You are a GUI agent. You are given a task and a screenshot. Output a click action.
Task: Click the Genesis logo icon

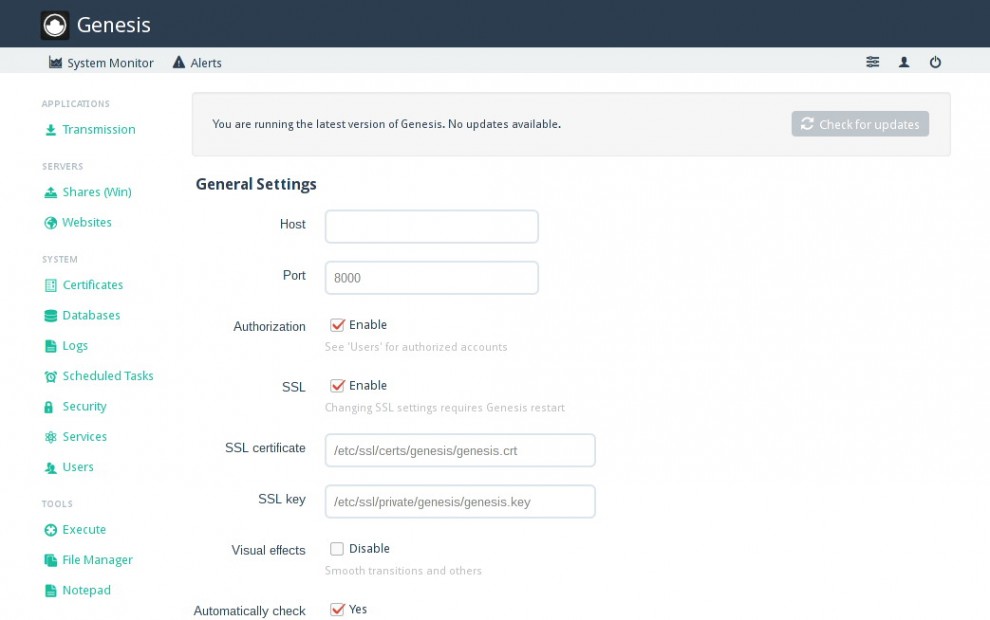[x=55, y=25]
